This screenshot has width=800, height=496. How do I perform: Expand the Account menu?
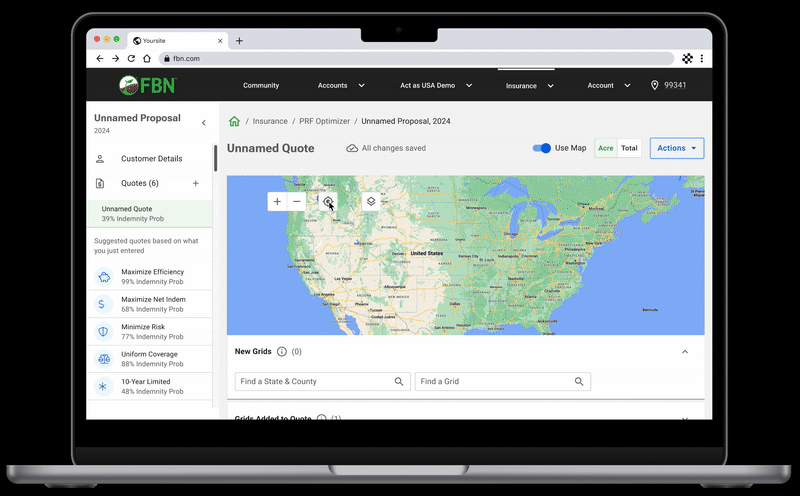tap(609, 86)
